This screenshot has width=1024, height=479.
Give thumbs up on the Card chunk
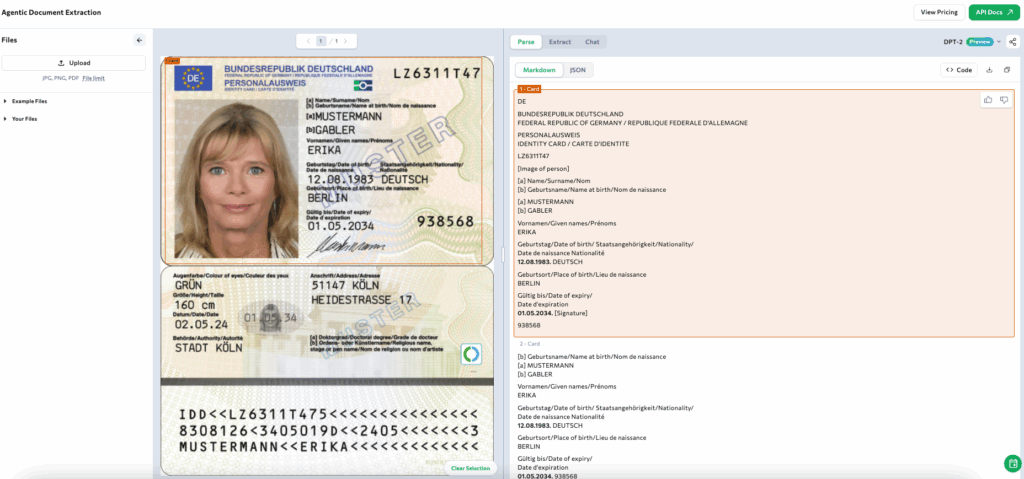(x=989, y=100)
